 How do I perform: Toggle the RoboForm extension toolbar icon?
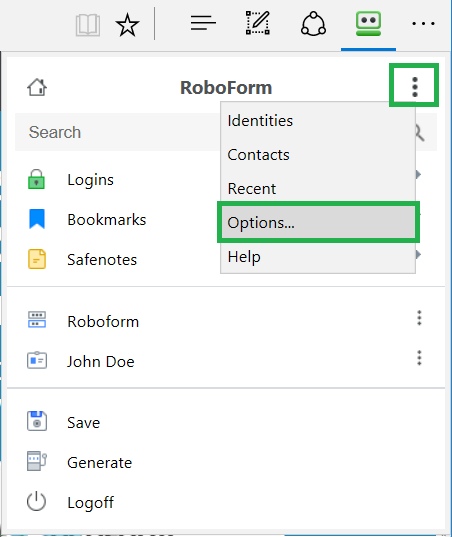tap(368, 24)
